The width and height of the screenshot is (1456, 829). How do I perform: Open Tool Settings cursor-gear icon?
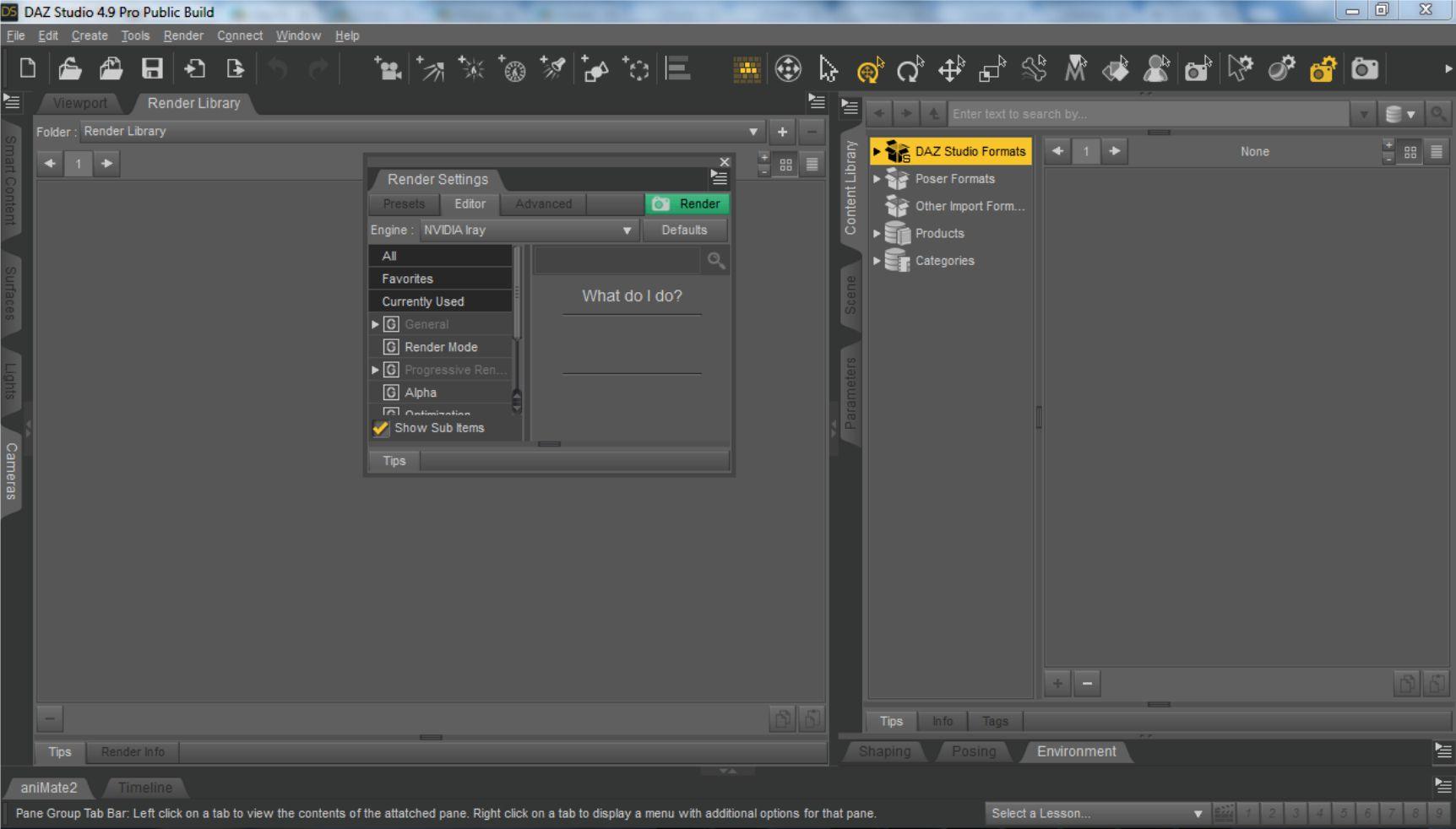(x=1240, y=69)
